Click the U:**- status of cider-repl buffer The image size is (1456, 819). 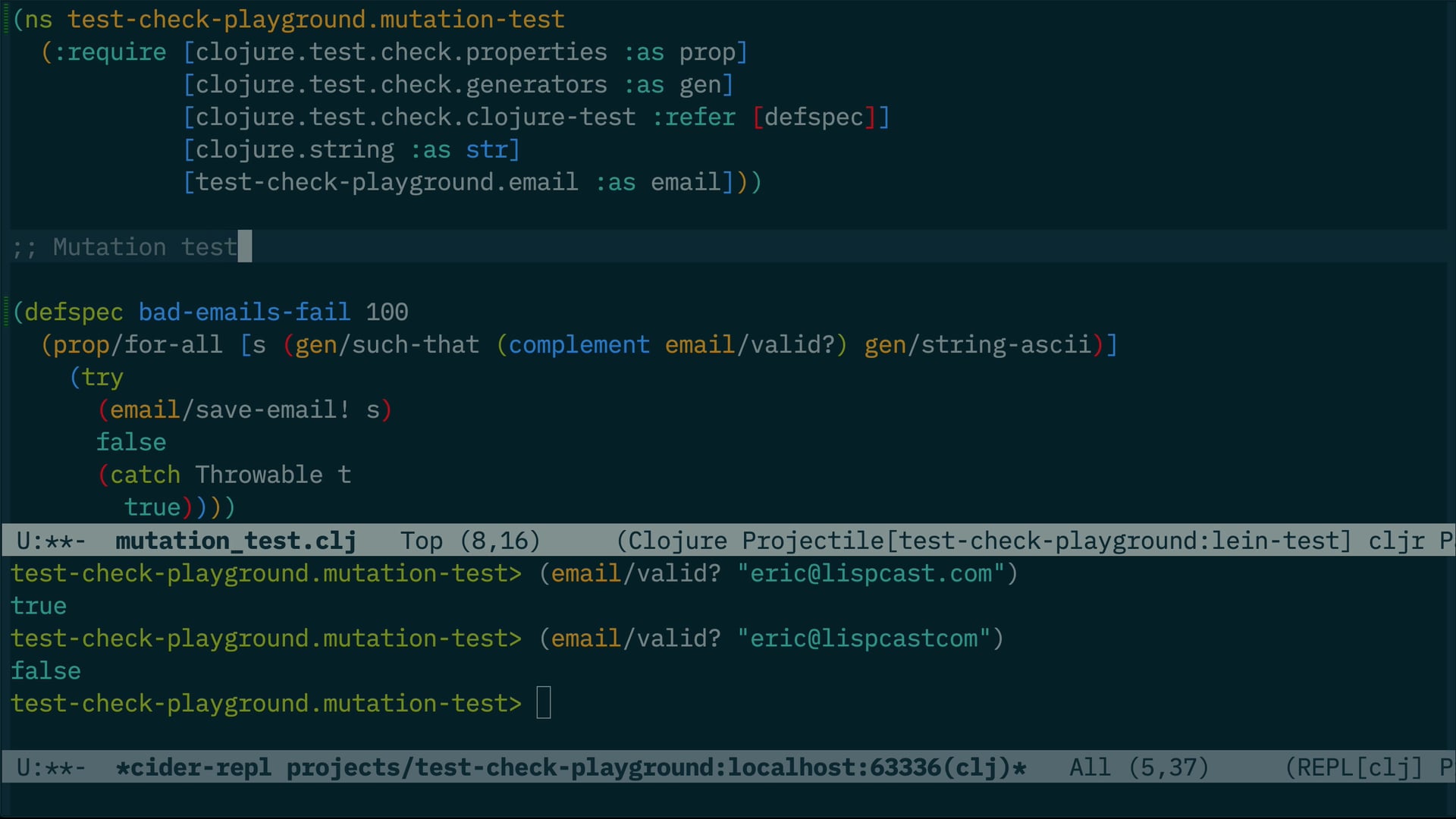pos(51,767)
